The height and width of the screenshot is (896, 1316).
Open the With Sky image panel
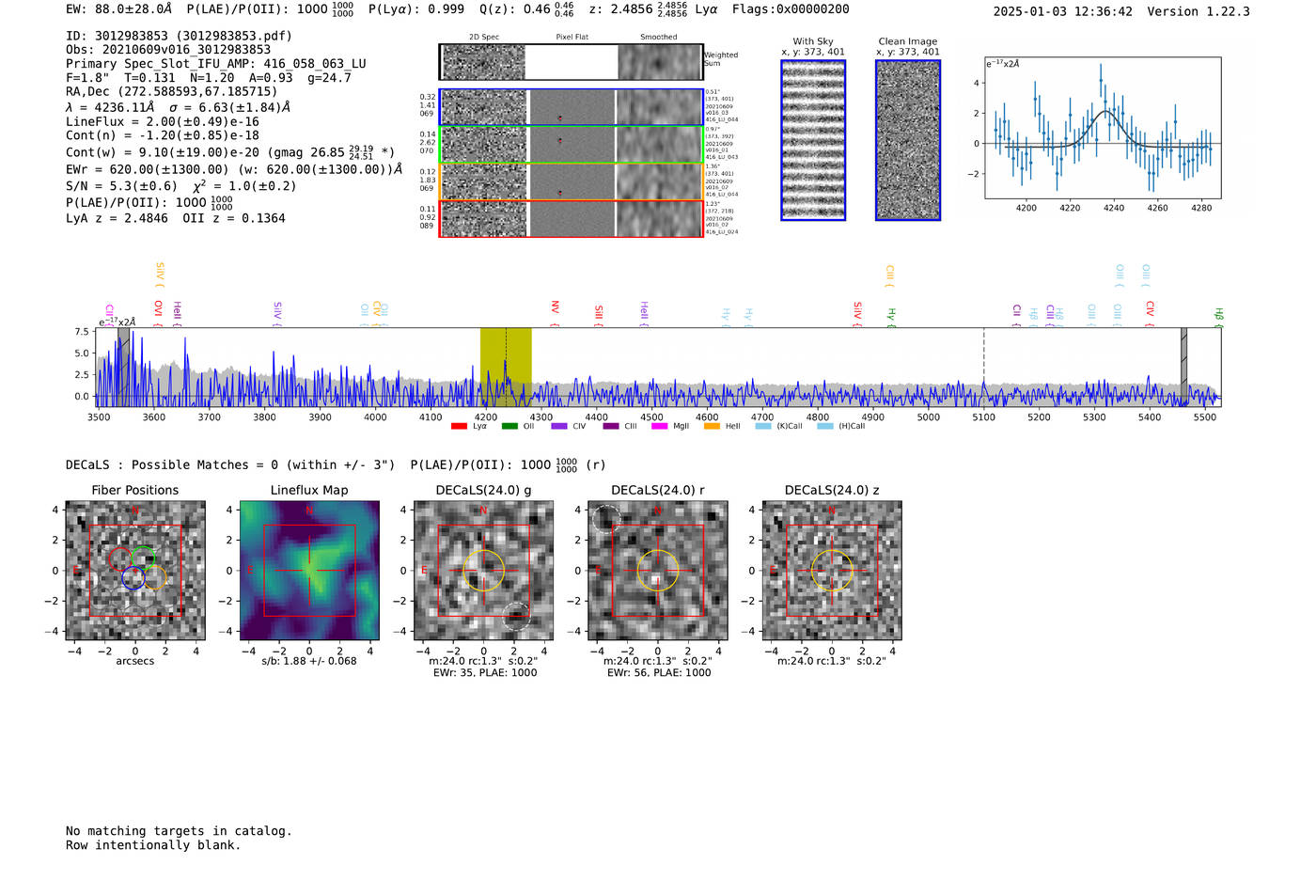[x=813, y=140]
